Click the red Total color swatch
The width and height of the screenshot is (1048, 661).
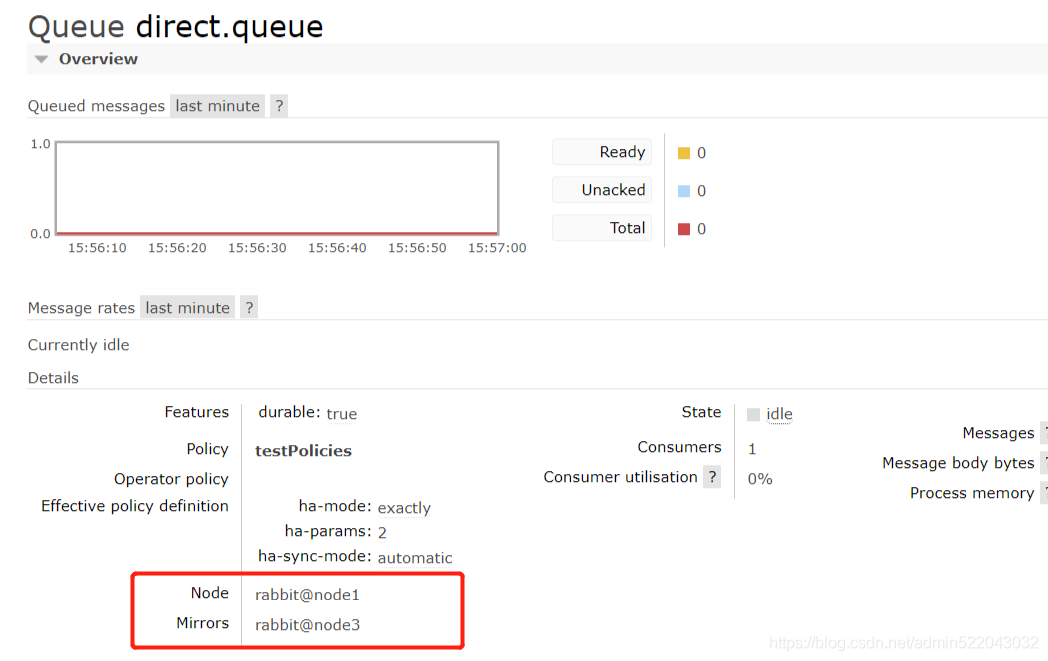(684, 229)
